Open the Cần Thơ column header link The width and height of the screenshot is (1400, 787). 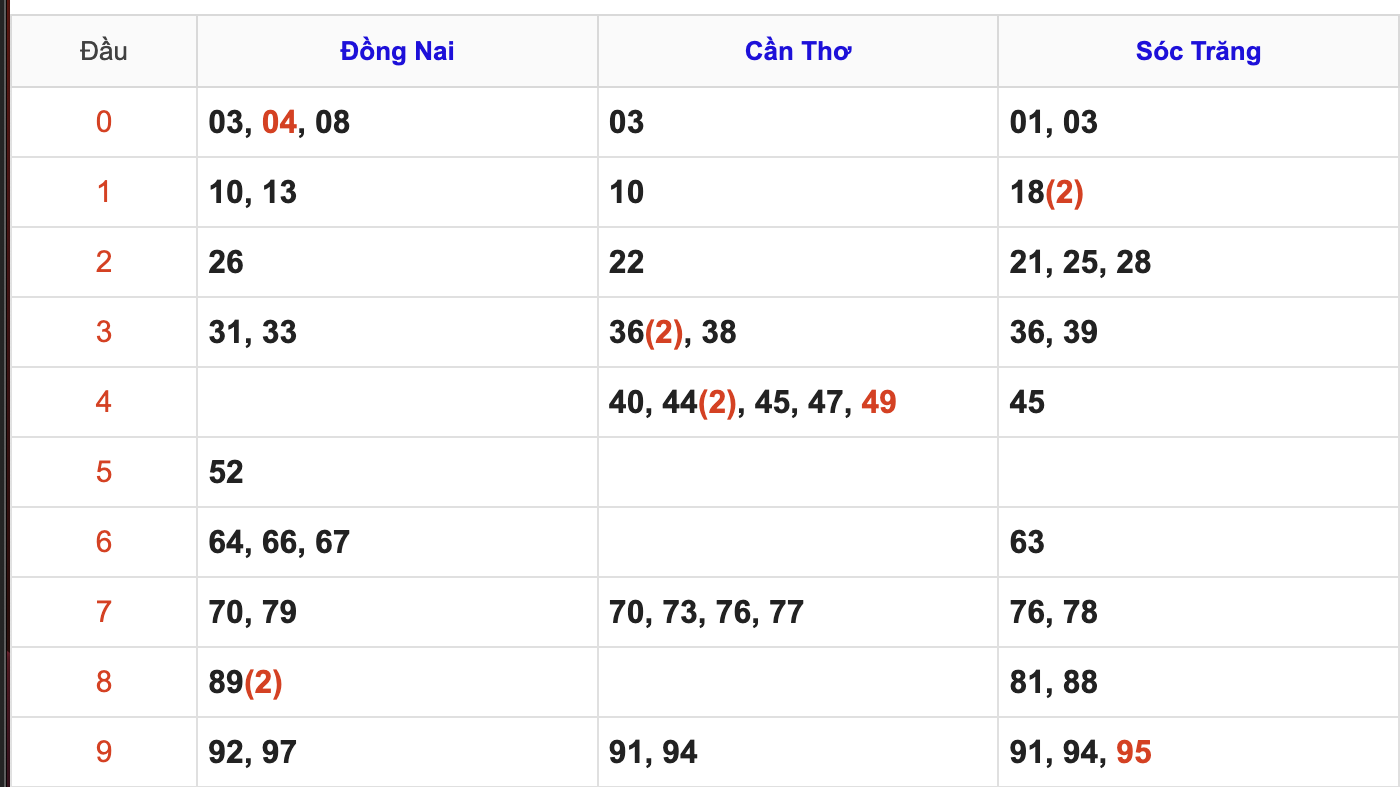pos(797,51)
